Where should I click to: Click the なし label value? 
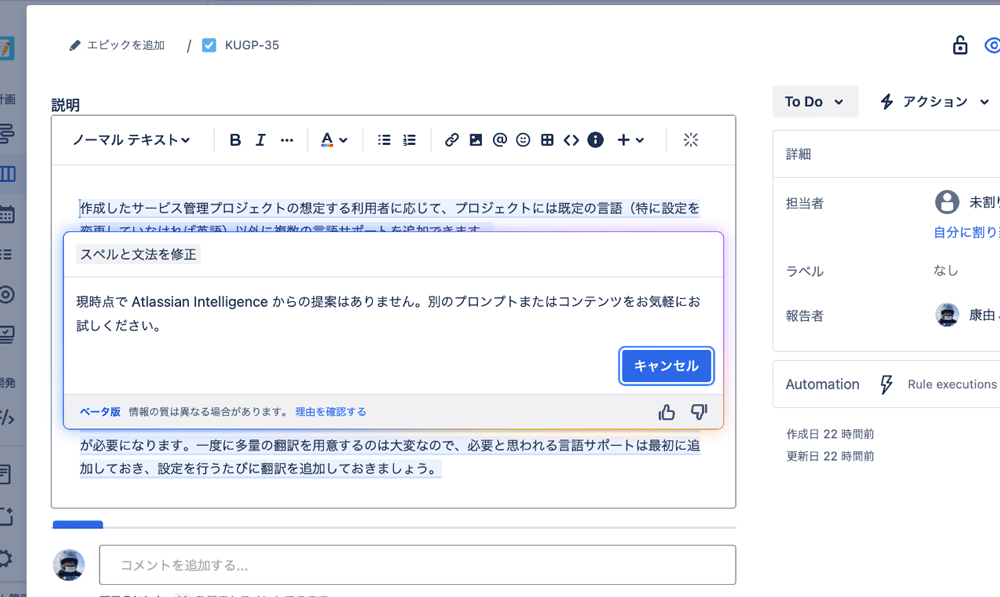pos(946,270)
